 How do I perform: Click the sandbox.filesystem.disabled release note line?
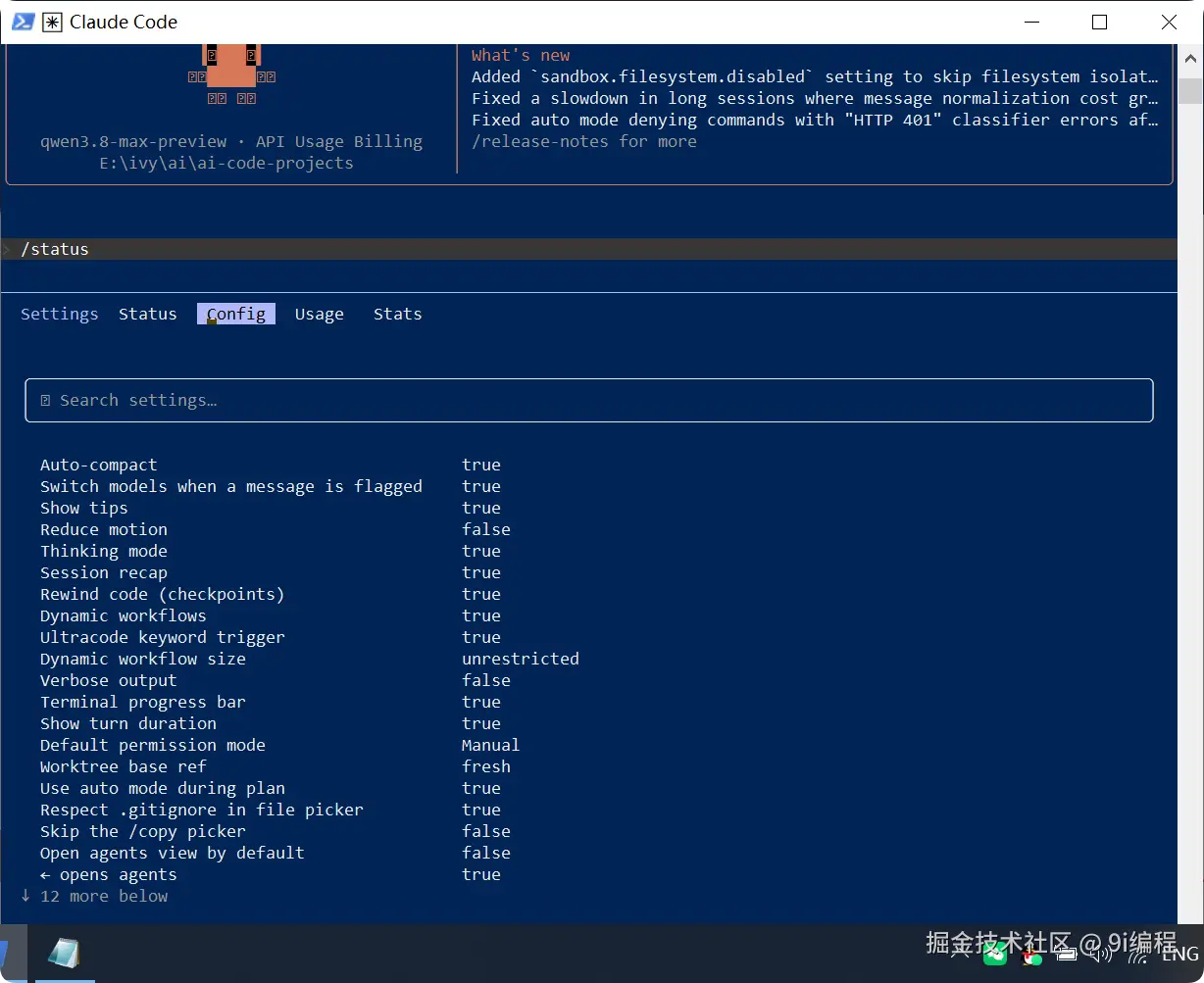[815, 76]
